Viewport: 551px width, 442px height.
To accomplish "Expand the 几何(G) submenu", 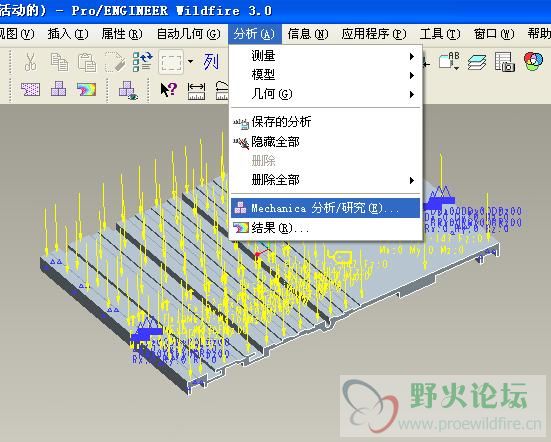I will click(325, 94).
